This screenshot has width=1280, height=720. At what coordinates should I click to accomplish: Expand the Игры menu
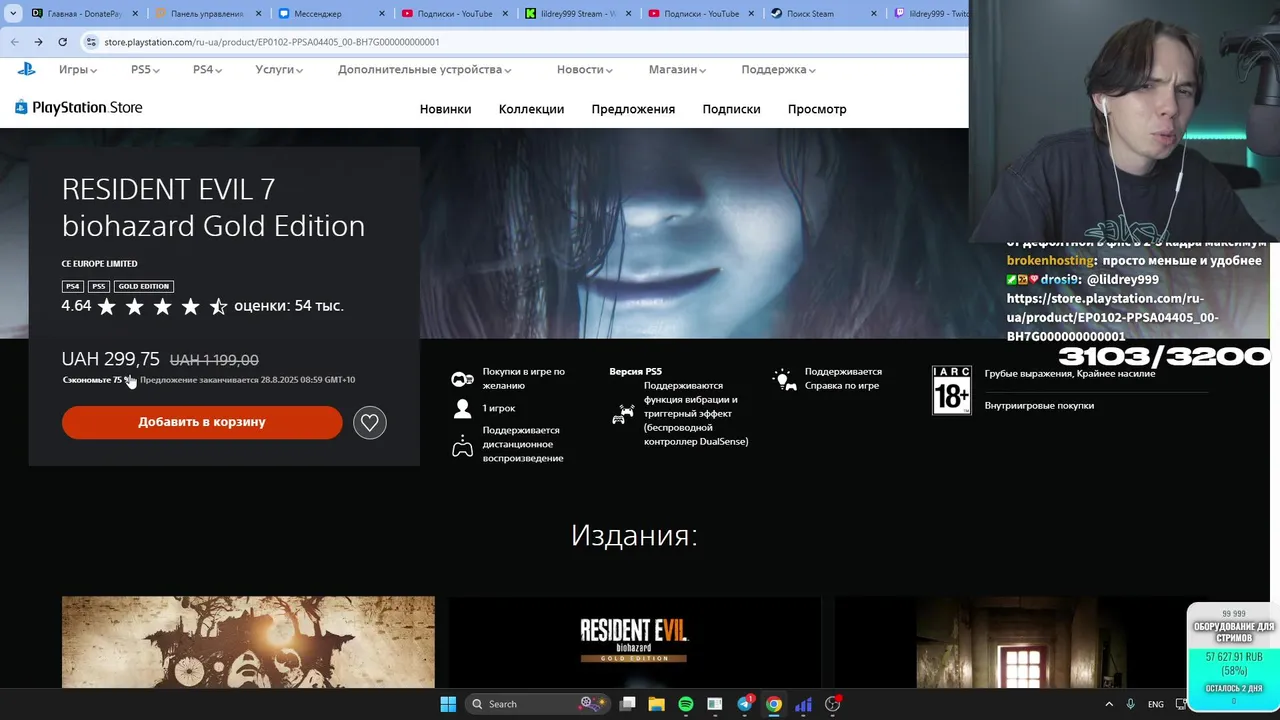(78, 70)
